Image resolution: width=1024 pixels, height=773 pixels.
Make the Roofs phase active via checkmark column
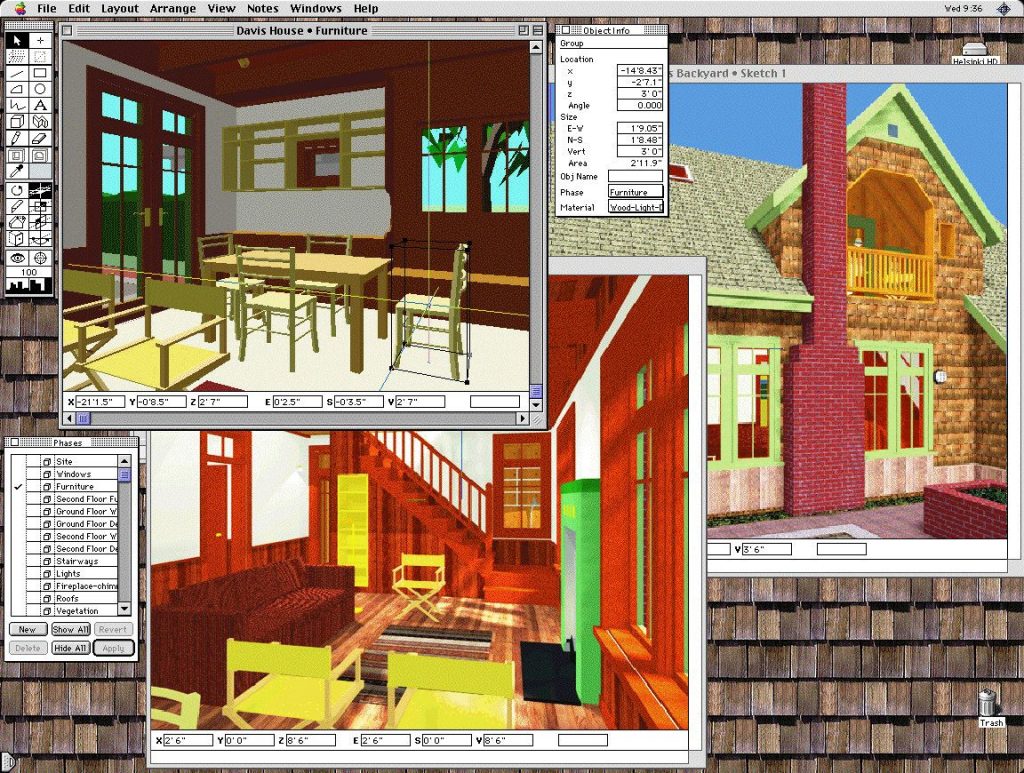19,598
